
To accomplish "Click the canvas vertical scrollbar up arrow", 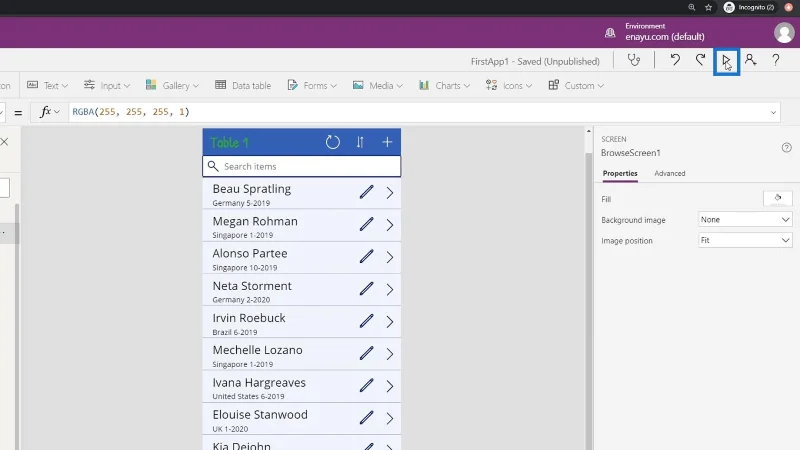I will coord(588,132).
